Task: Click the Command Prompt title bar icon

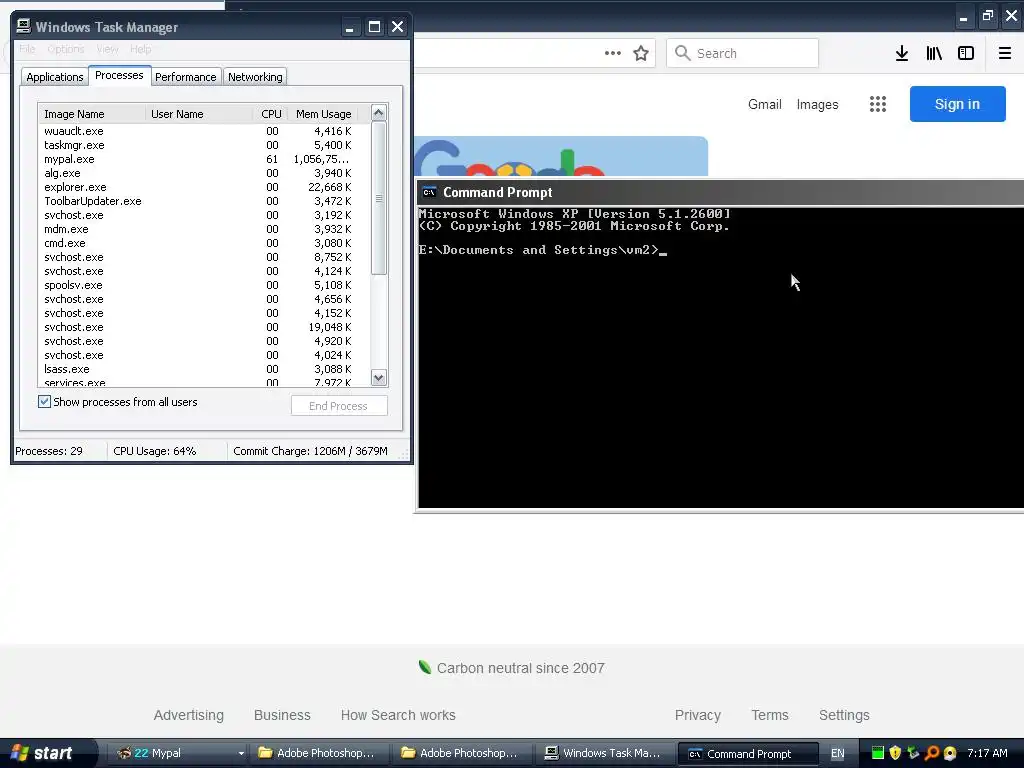Action: [429, 192]
